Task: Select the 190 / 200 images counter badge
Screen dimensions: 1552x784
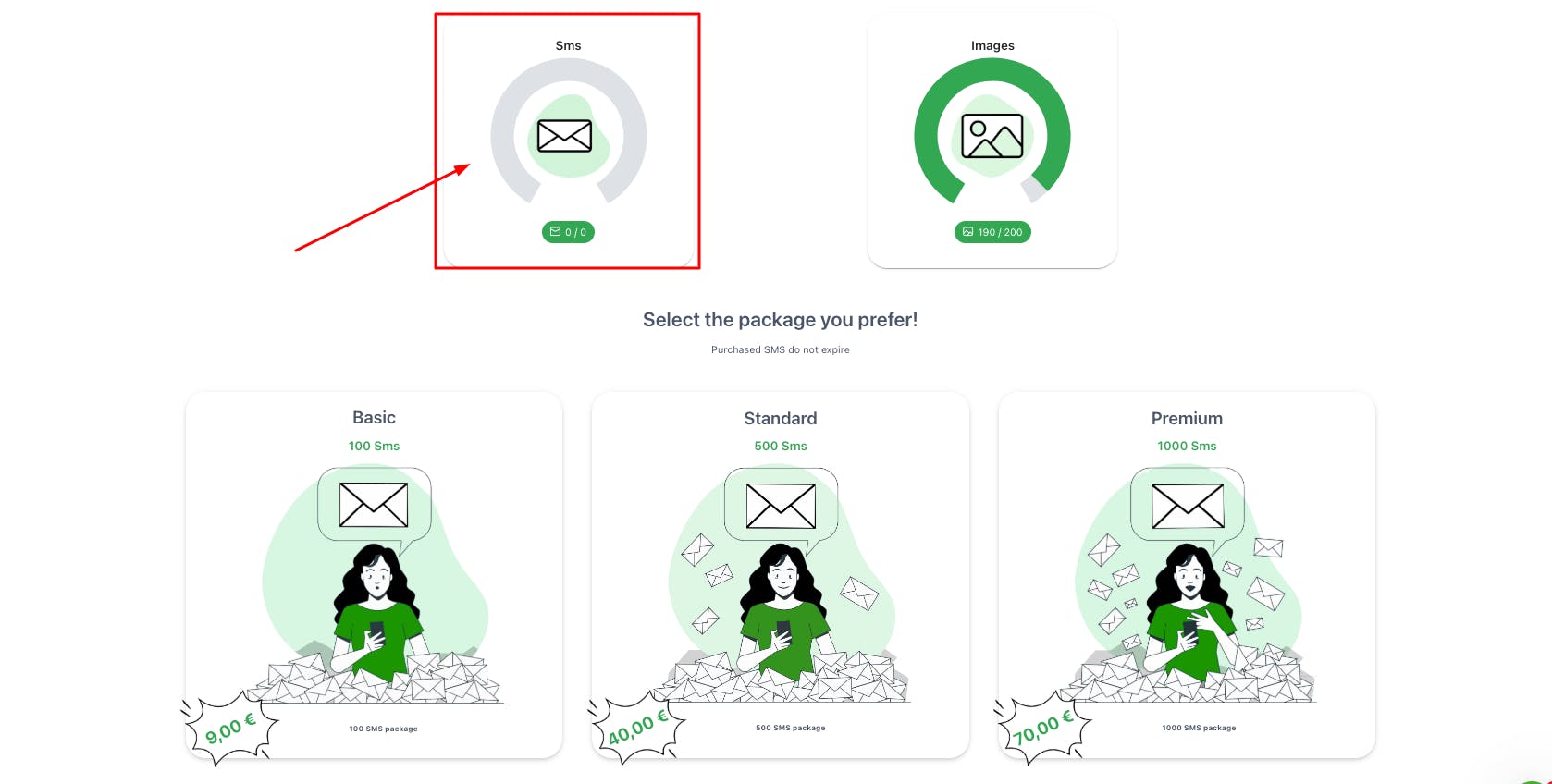Action: [992, 232]
